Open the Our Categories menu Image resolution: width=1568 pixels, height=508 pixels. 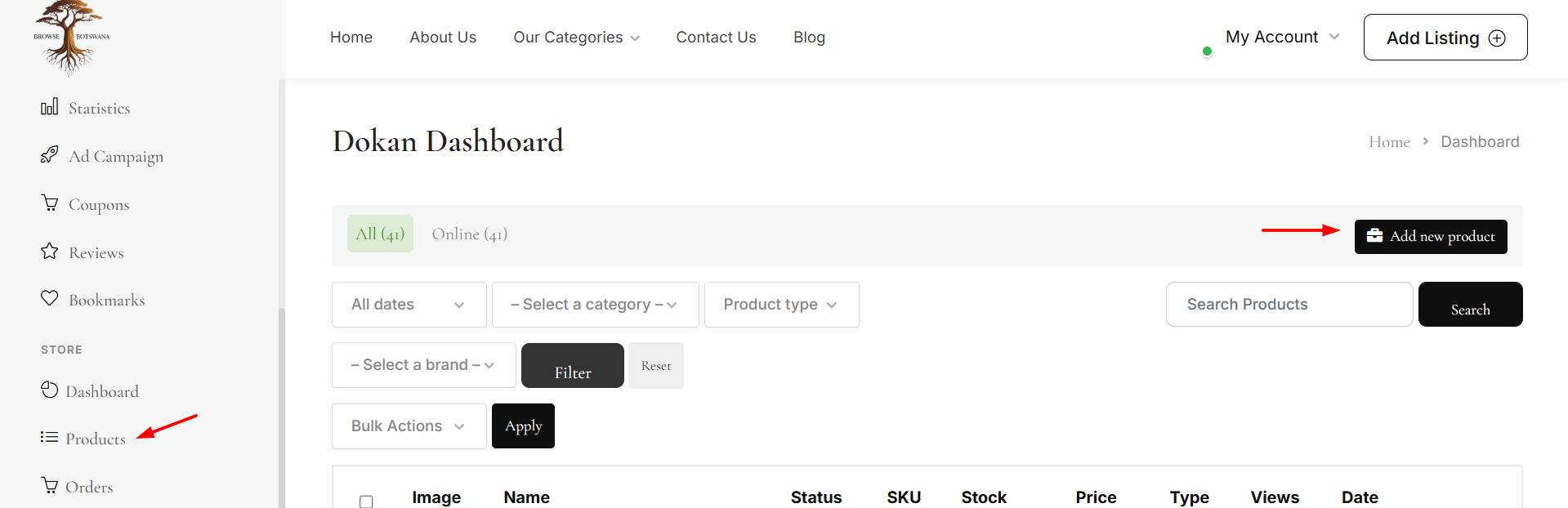click(576, 38)
